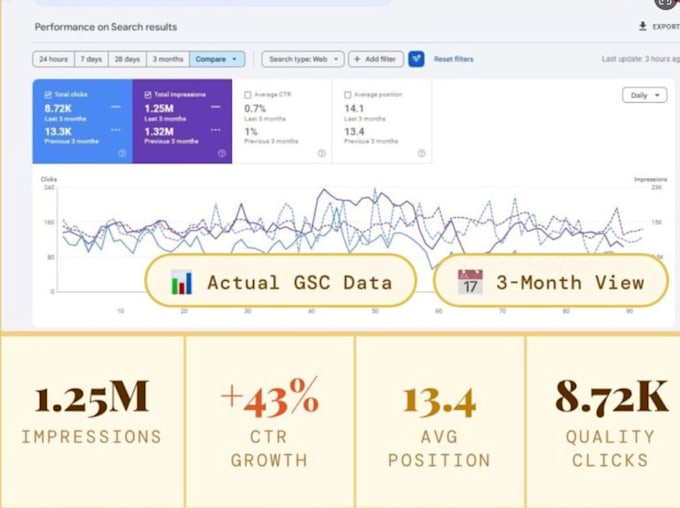680x508 pixels.
Task: Click the calendar icon in 3-Month View badge
Action: 470,282
